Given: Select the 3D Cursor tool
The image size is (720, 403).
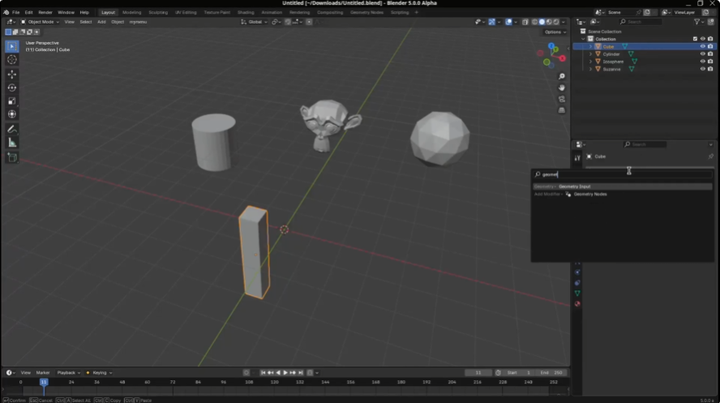Looking at the screenshot, I should [x=12, y=60].
